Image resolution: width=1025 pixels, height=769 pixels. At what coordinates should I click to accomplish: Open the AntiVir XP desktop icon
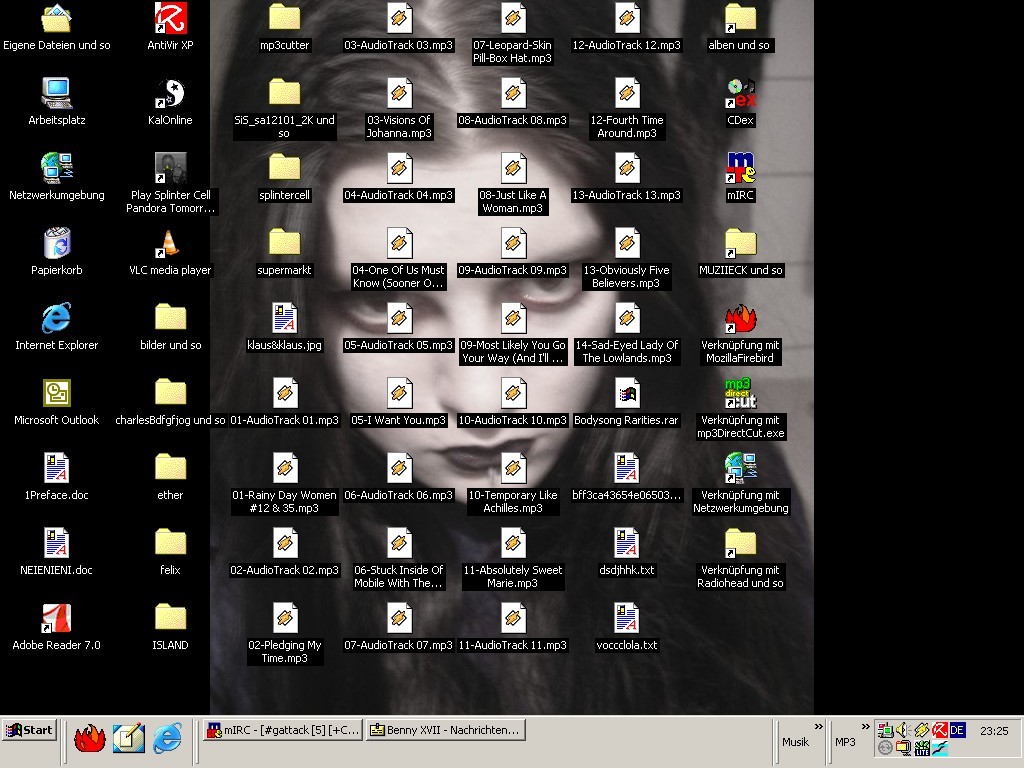(170, 18)
